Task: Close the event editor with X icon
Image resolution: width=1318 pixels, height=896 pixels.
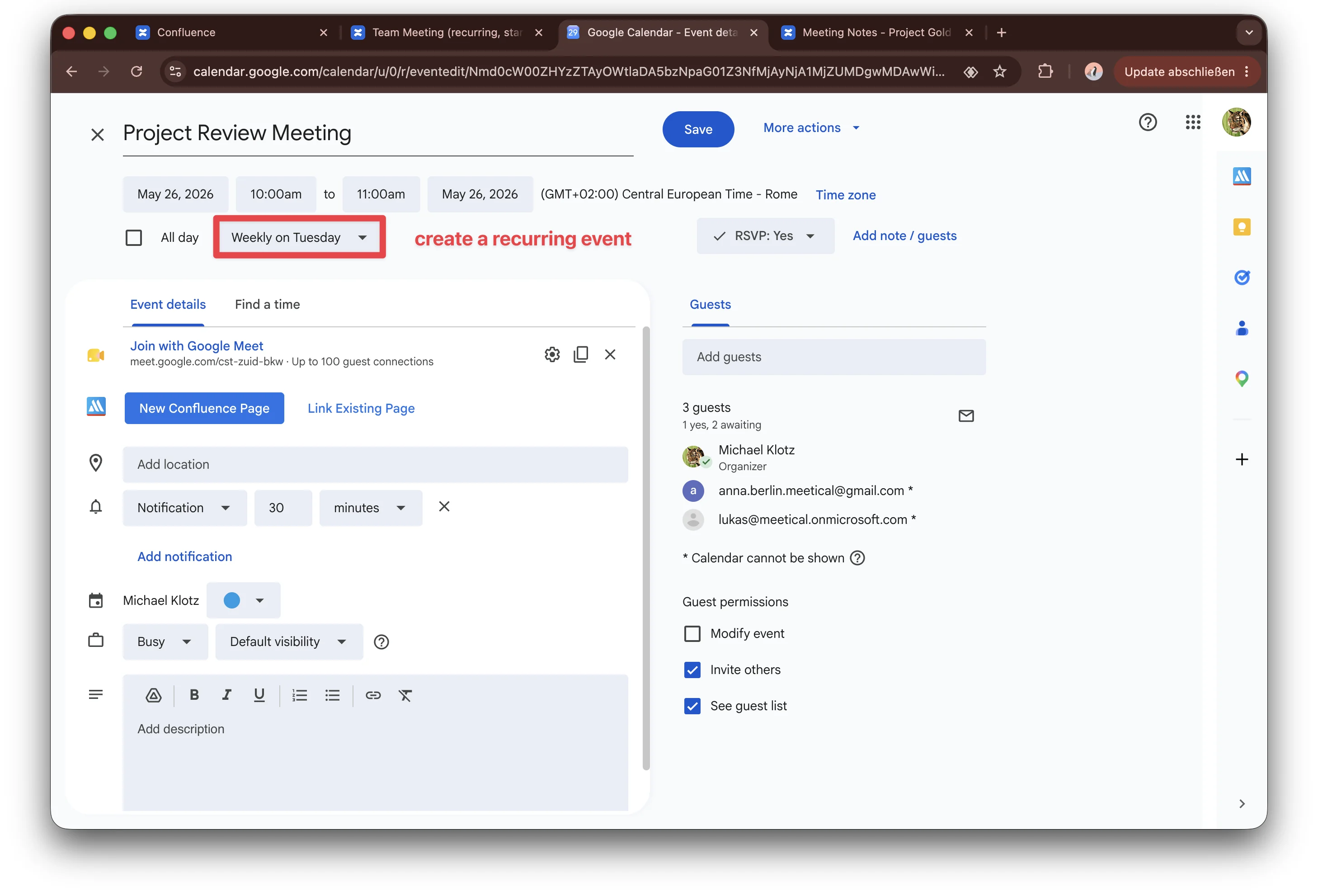Action: (x=98, y=134)
